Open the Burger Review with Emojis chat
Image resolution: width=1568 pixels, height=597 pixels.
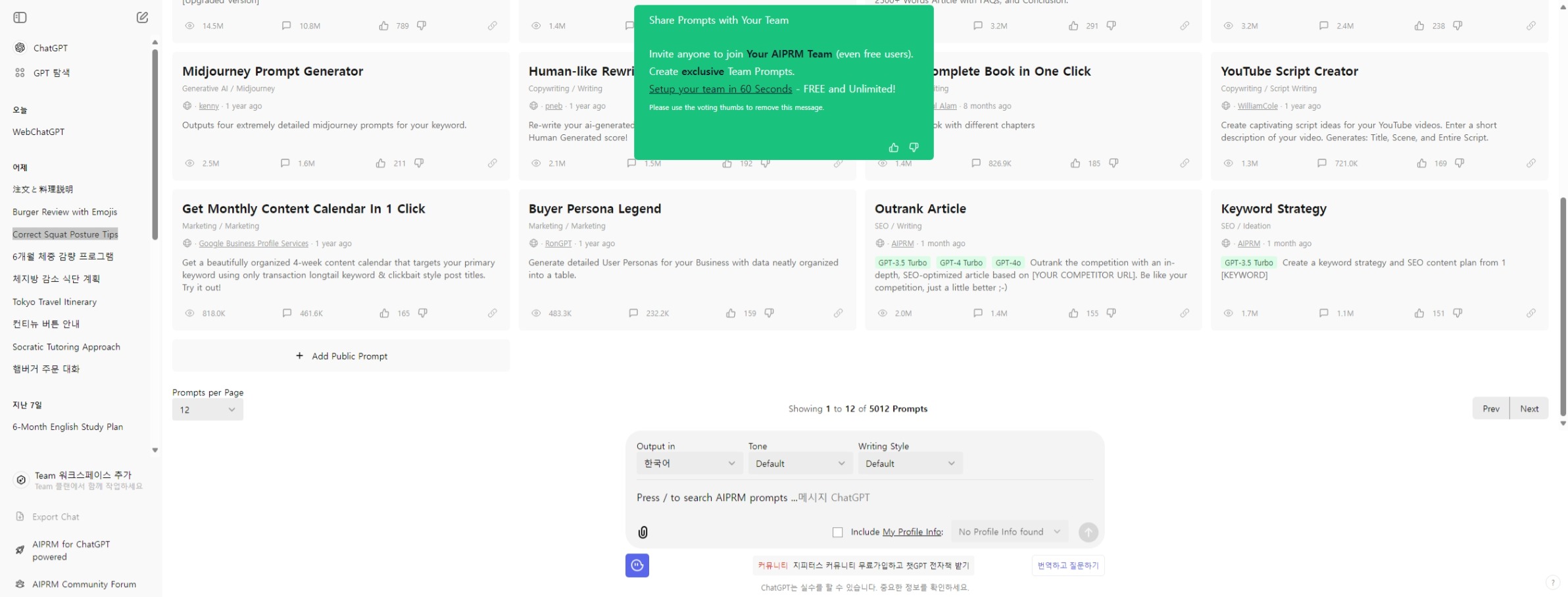click(65, 212)
